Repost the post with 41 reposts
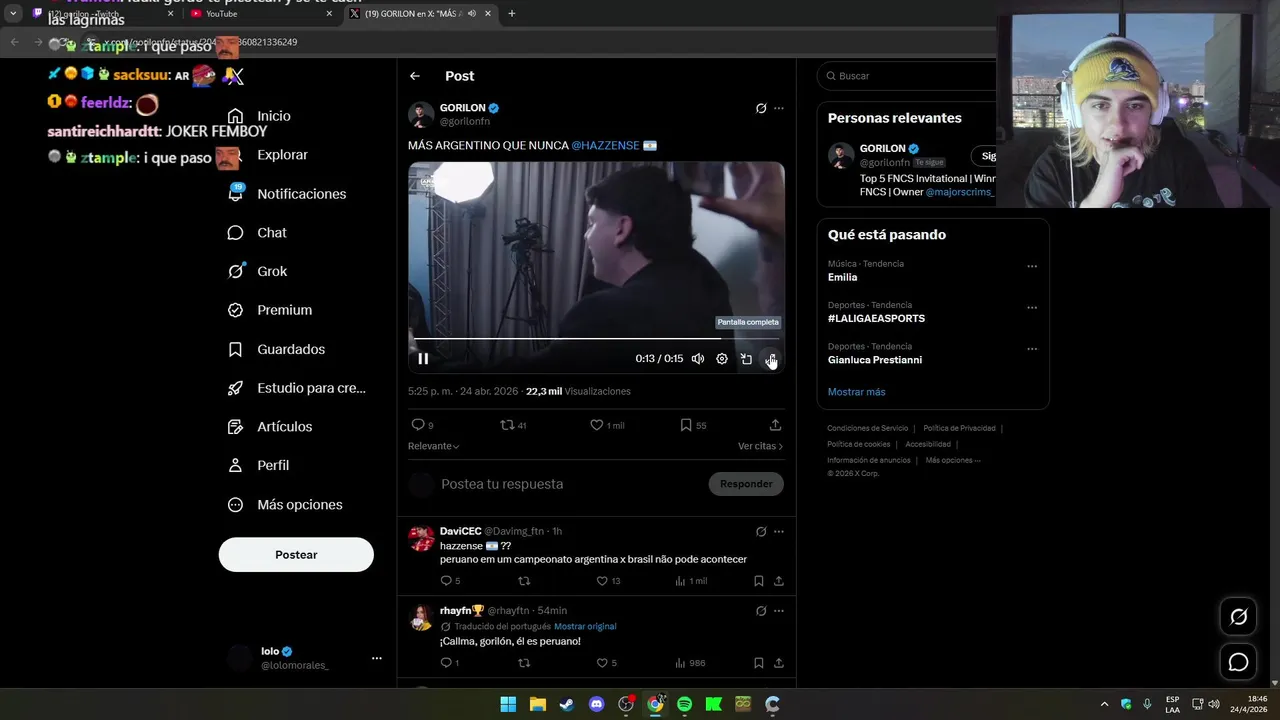This screenshot has width=1280, height=720. 507,425
